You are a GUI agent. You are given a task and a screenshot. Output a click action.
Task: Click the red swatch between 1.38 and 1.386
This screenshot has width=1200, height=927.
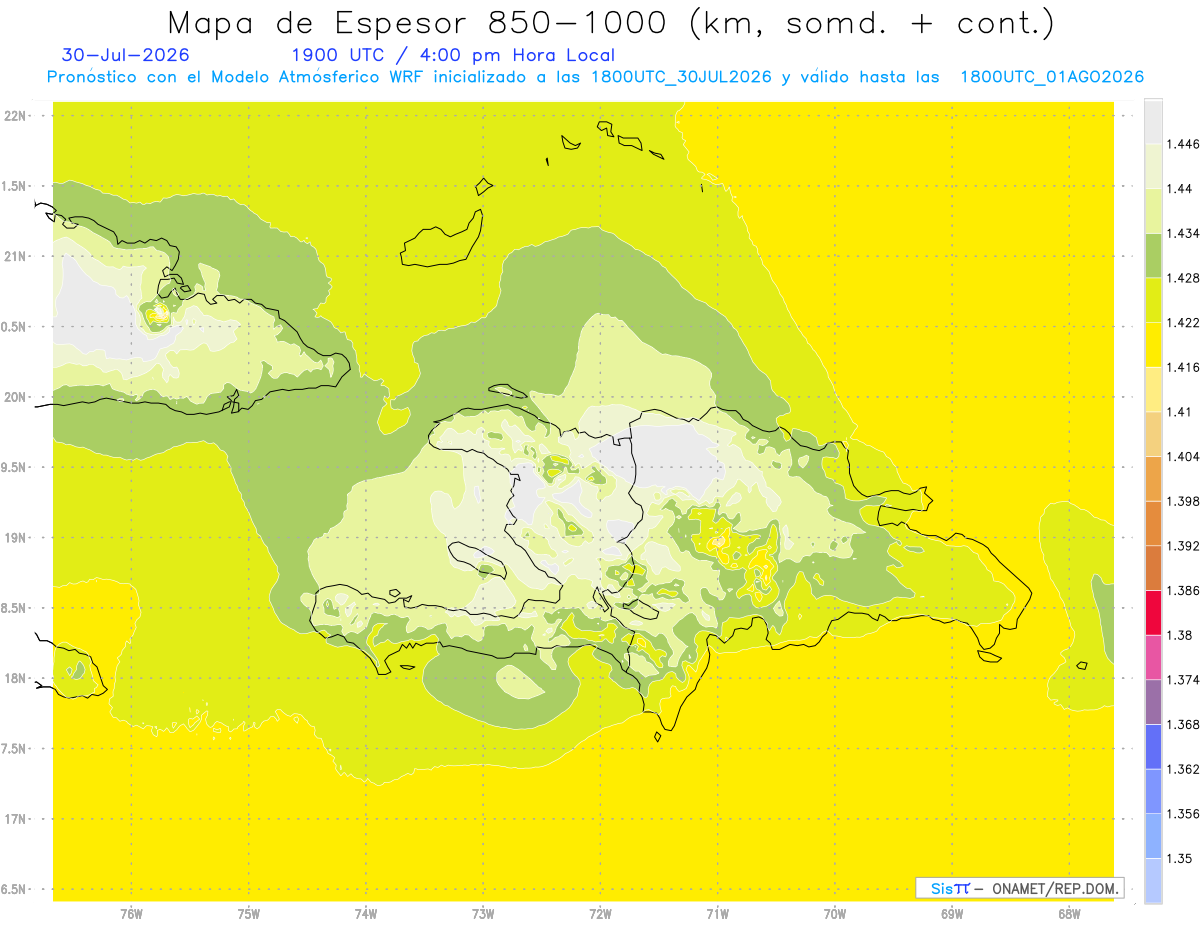(x=1153, y=612)
